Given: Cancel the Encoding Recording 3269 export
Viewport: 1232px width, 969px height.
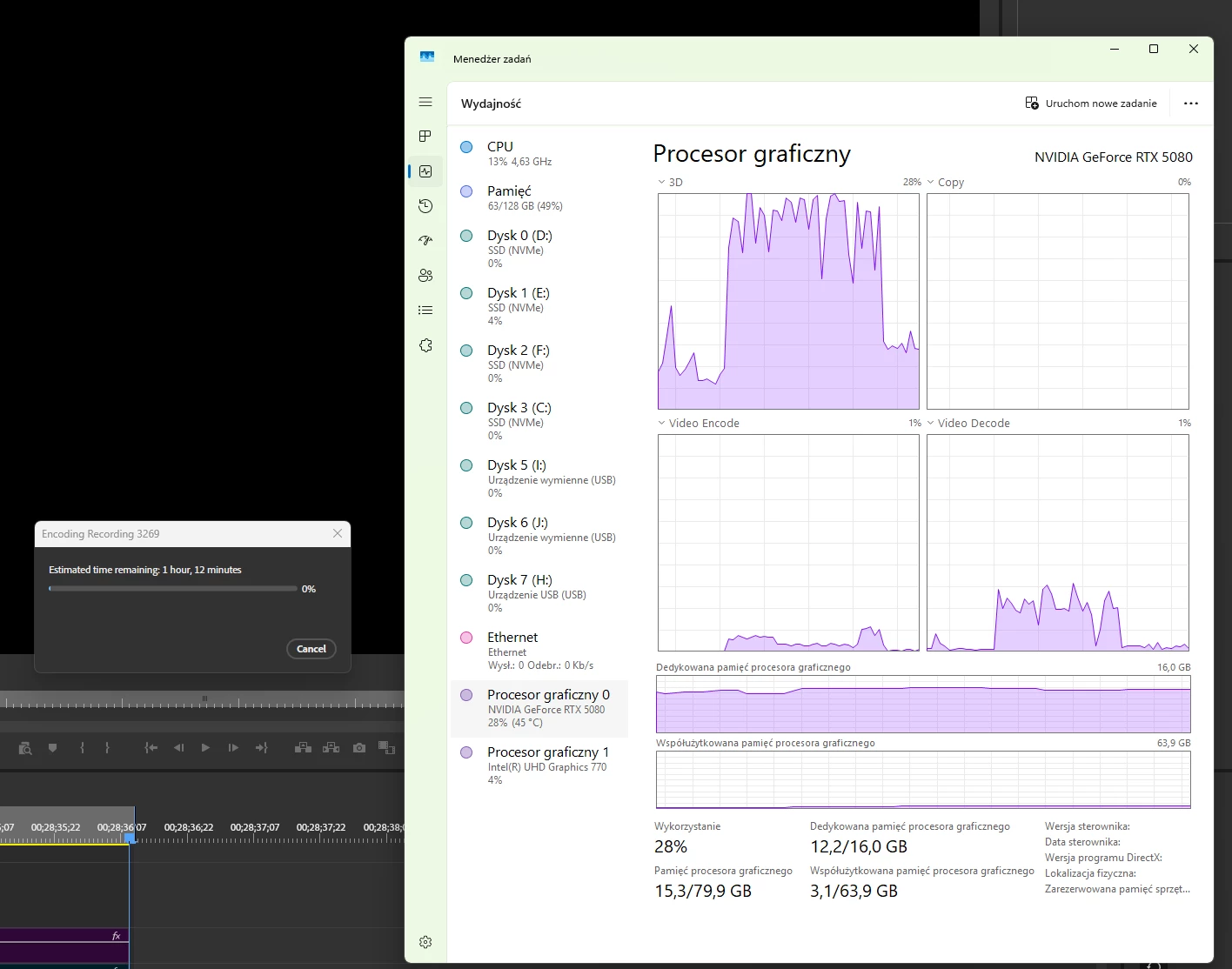Looking at the screenshot, I should [311, 649].
